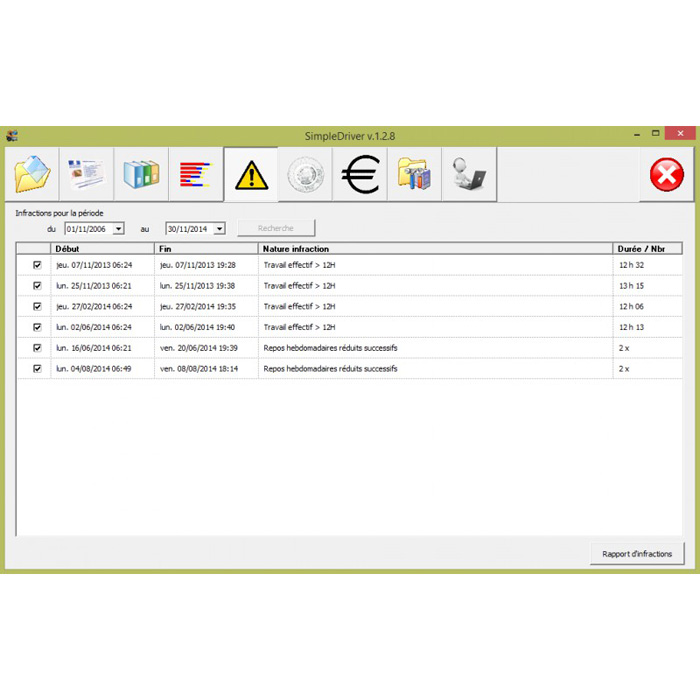Open the folder icon in the toolbar
700x700 pixels.
pyautogui.click(x=32, y=174)
